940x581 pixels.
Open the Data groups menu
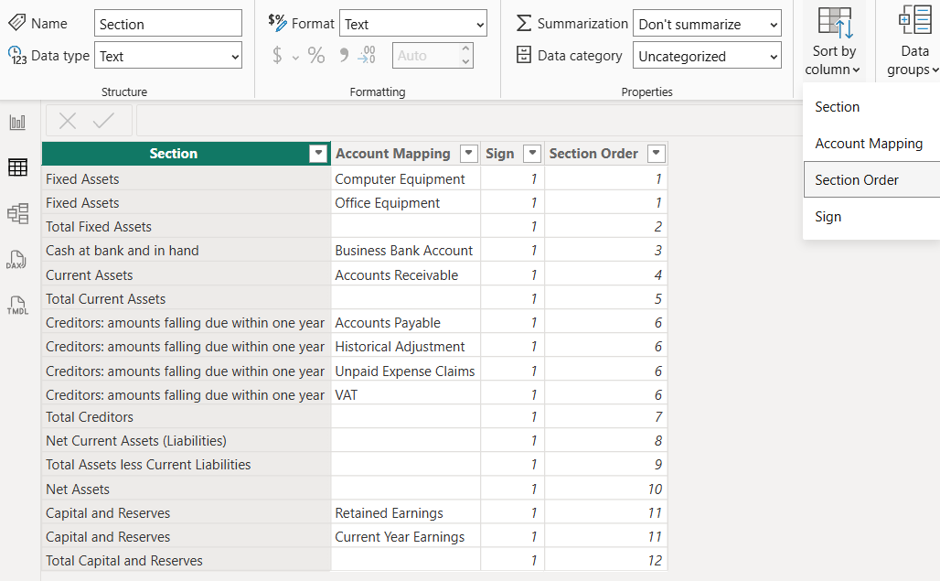point(914,41)
